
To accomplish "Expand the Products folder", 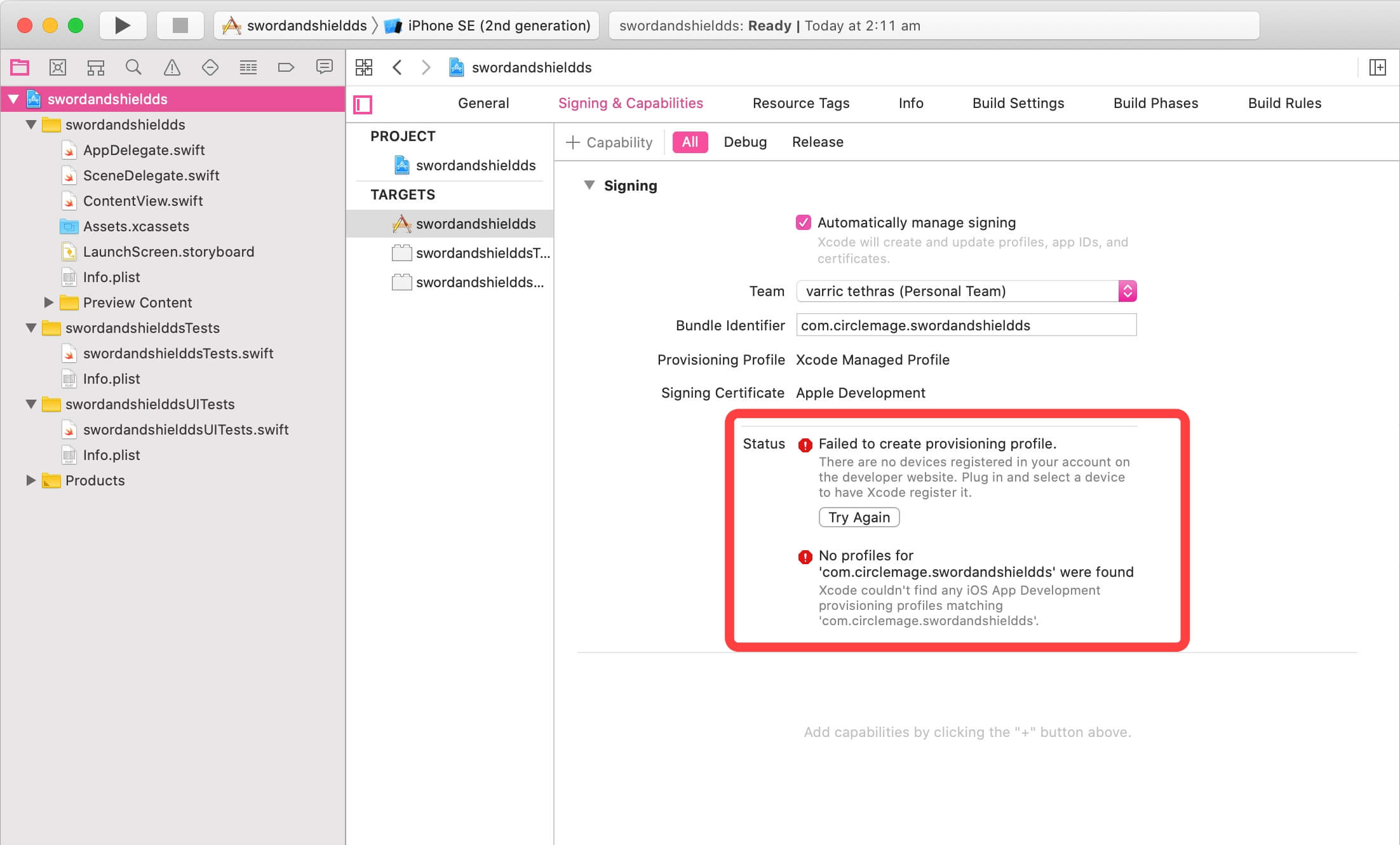I will [31, 480].
